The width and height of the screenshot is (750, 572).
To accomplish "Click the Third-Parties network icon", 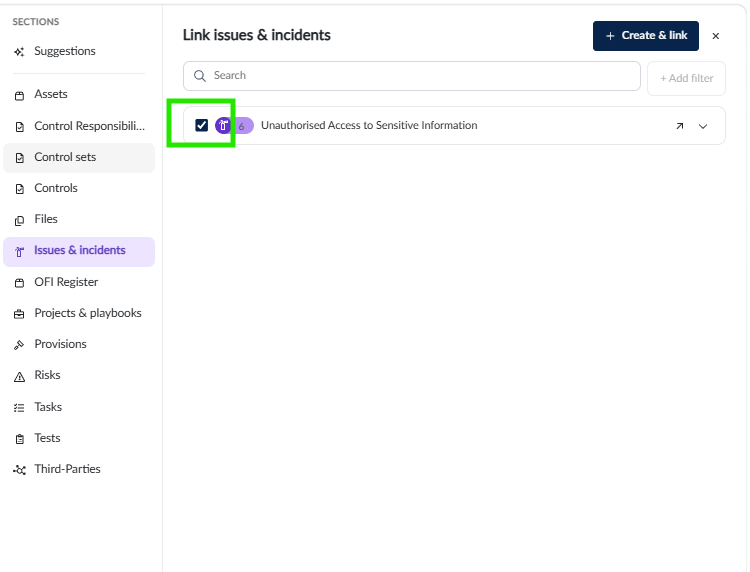I will click(19, 470).
